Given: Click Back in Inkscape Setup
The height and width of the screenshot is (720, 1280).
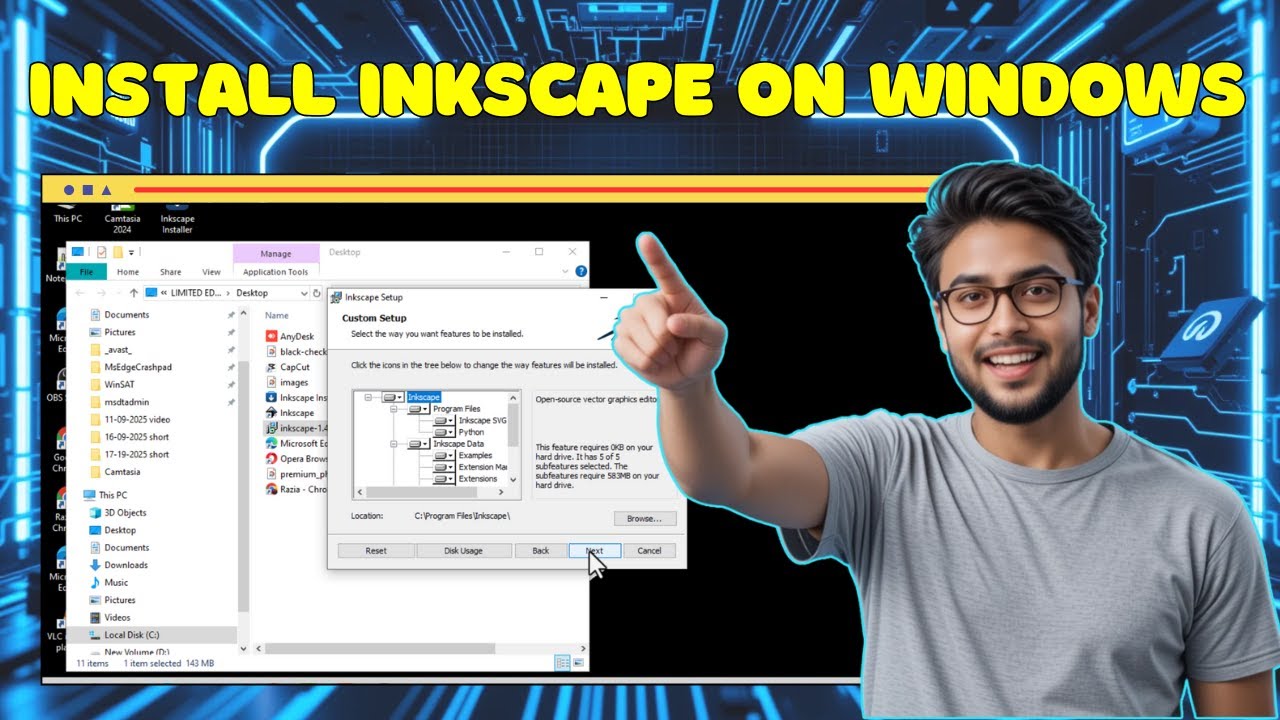Looking at the screenshot, I should click(540, 551).
